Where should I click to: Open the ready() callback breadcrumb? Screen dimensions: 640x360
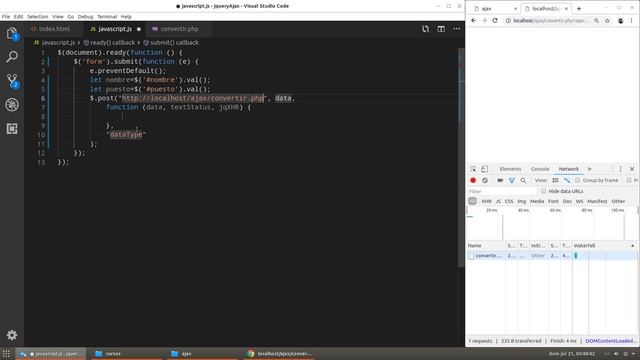pyautogui.click(x=109, y=42)
